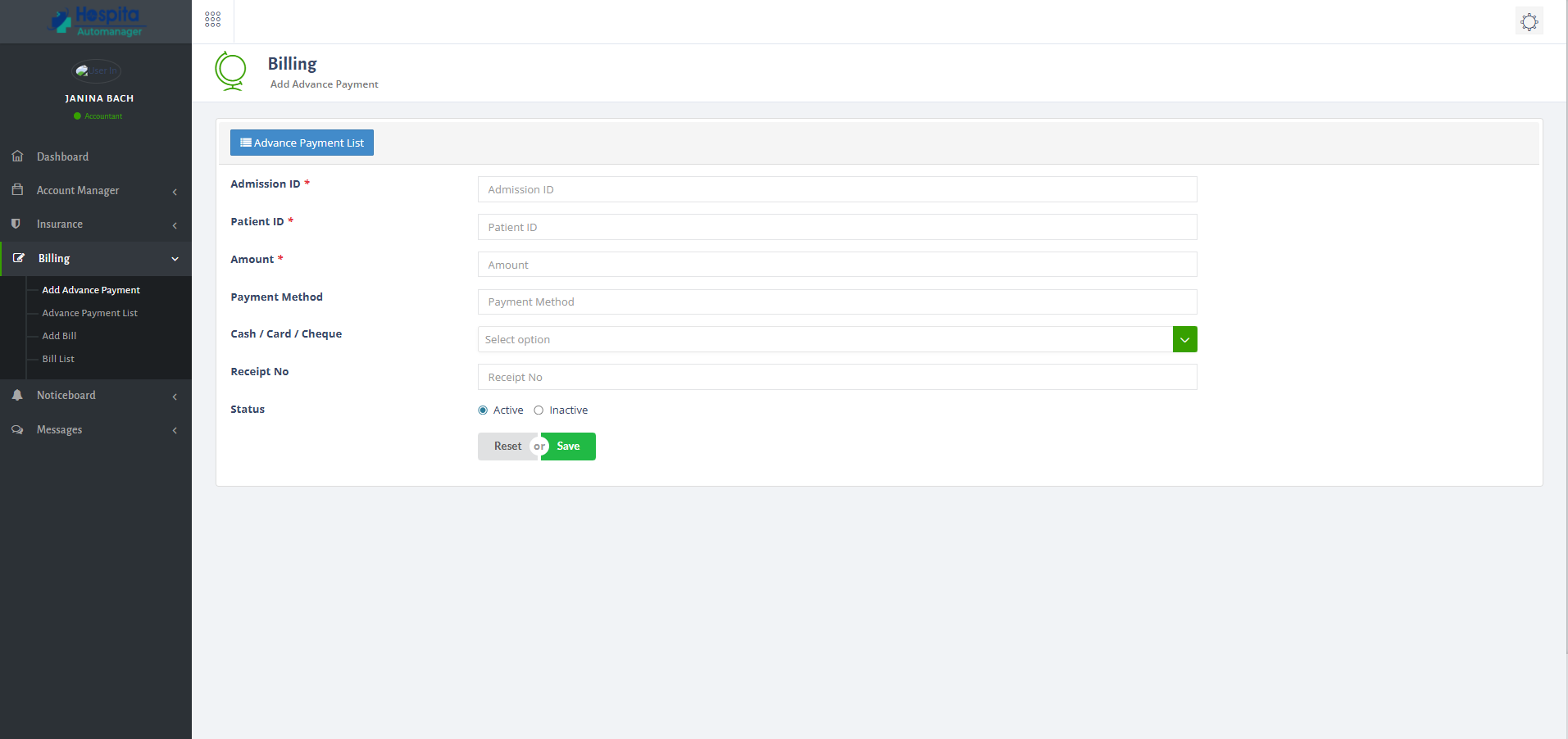Click the Admission ID input field

[836, 189]
